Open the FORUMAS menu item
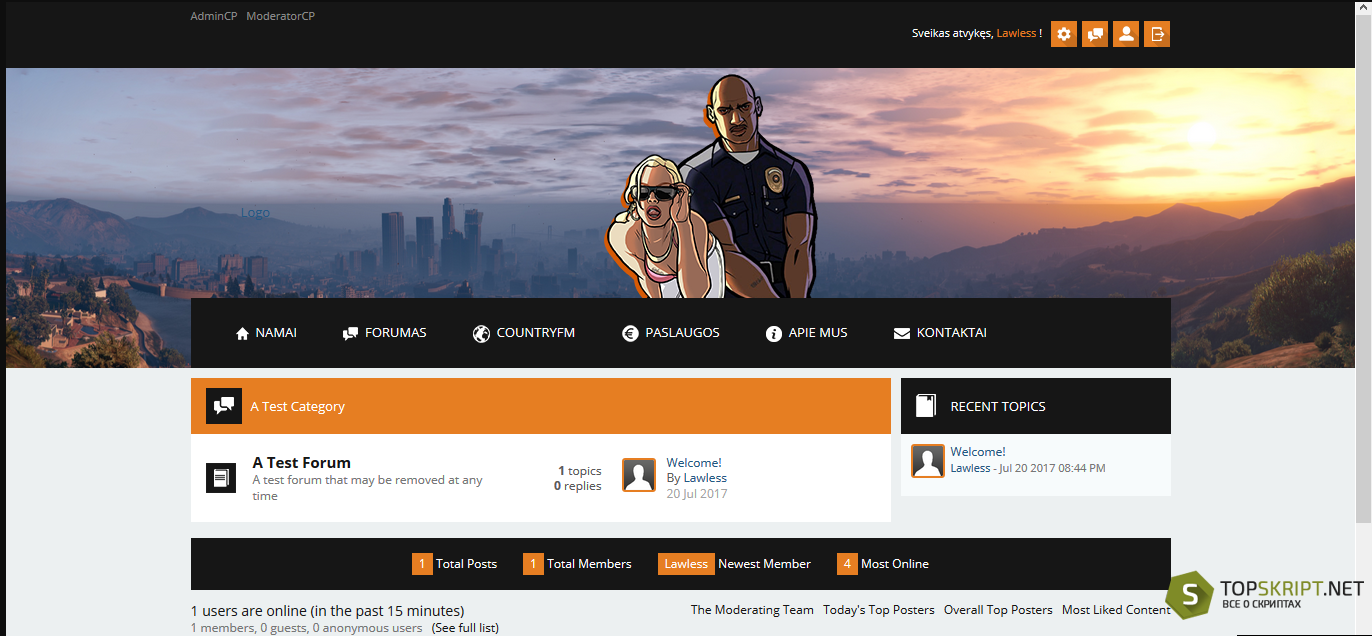The height and width of the screenshot is (636, 1372). point(384,333)
